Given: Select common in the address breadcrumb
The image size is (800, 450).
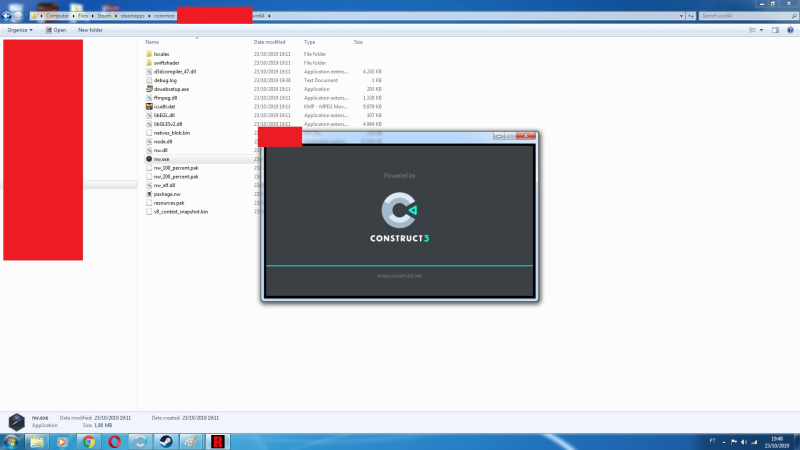Looking at the screenshot, I should (x=164, y=16).
